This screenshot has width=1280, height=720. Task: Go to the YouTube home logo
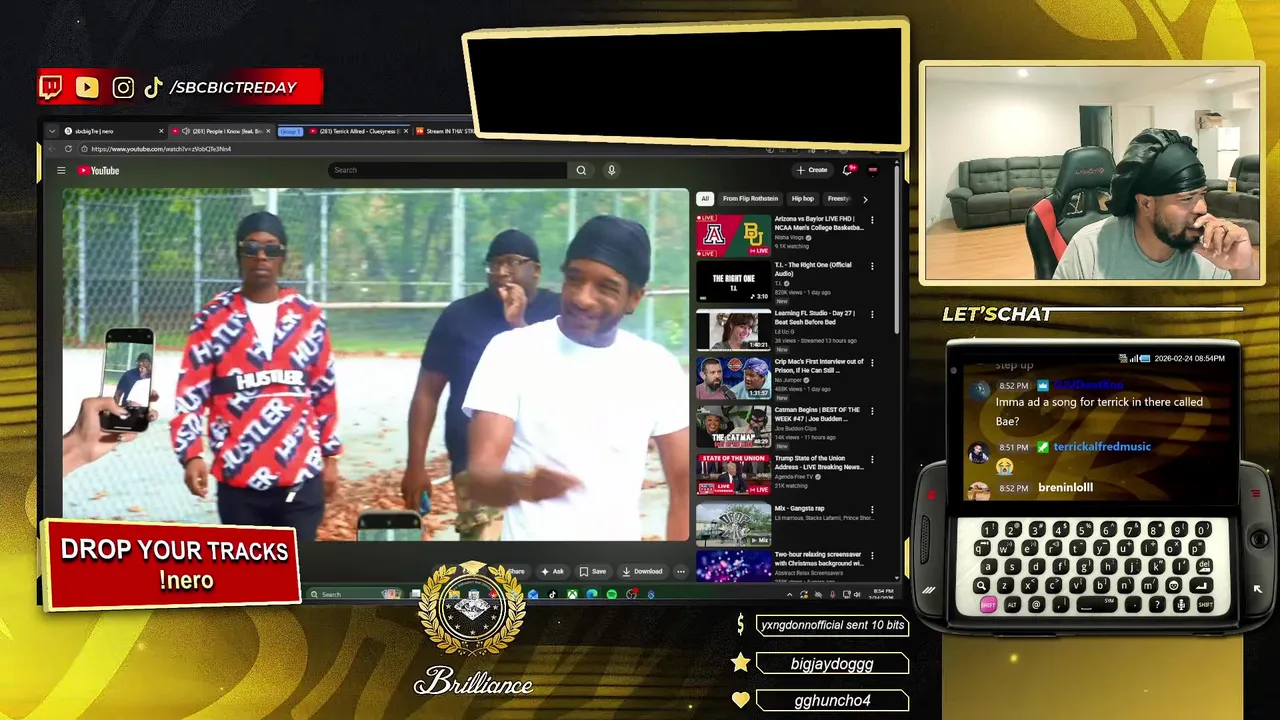coord(99,171)
